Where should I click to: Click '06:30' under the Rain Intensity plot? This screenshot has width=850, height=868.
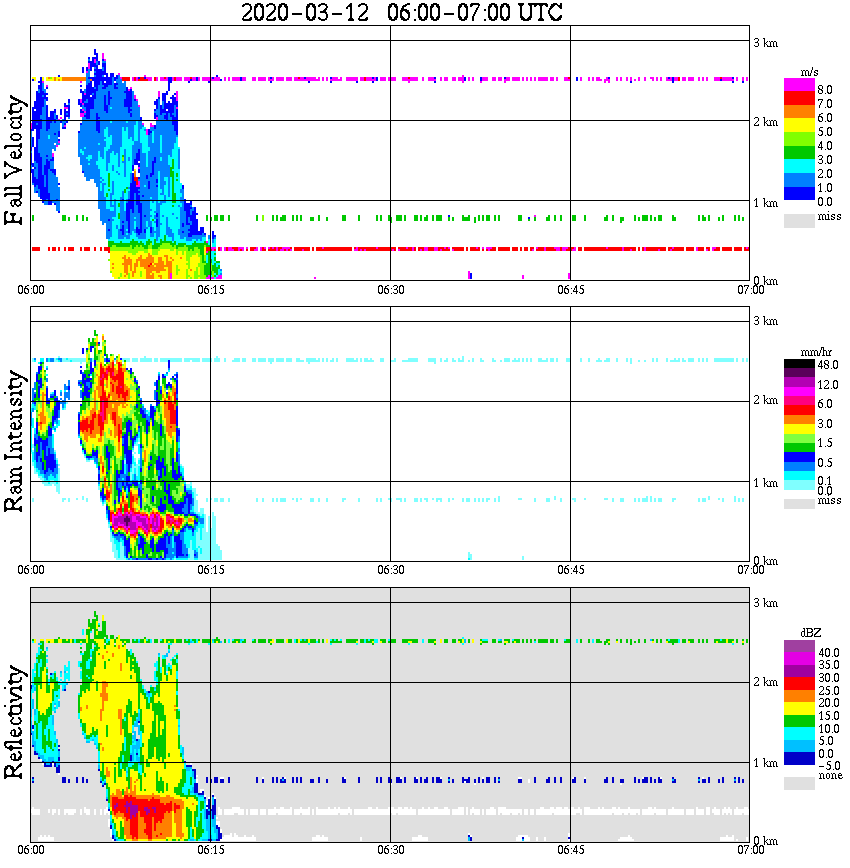tap(390, 570)
